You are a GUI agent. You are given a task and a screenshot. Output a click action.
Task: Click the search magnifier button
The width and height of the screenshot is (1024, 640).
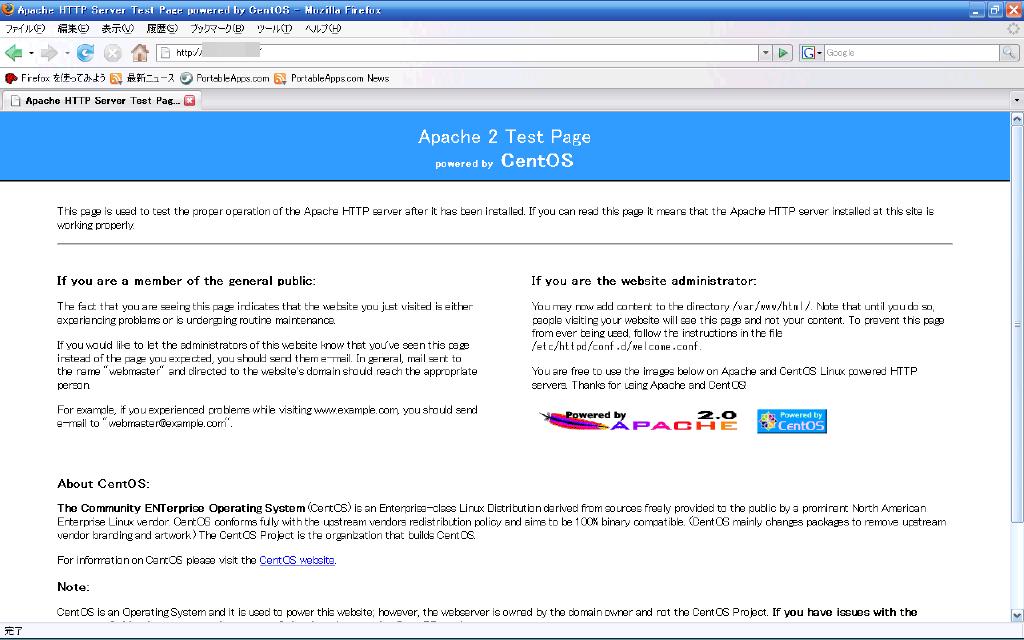click(1009, 53)
